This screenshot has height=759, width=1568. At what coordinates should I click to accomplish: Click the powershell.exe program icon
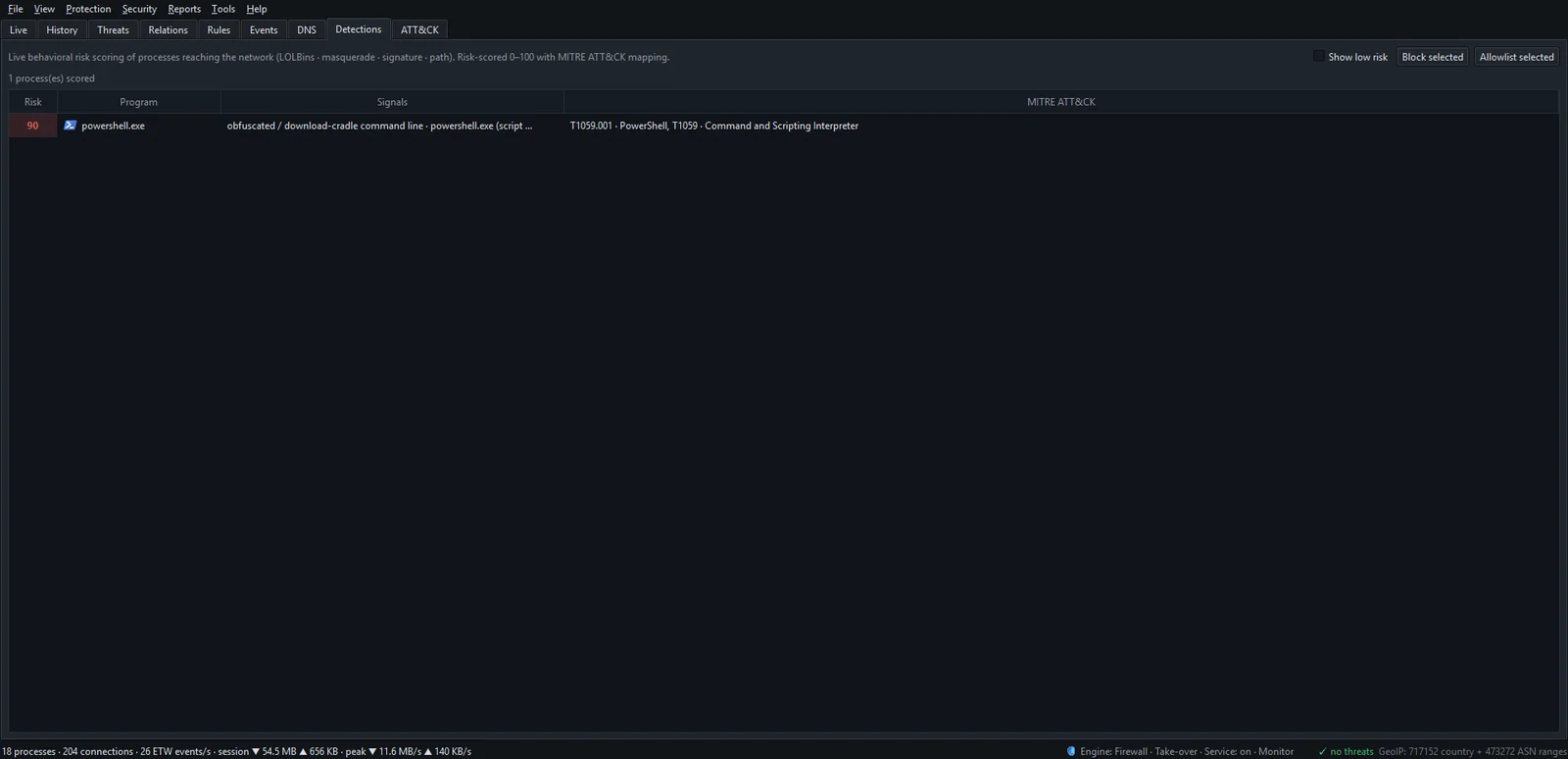point(70,126)
